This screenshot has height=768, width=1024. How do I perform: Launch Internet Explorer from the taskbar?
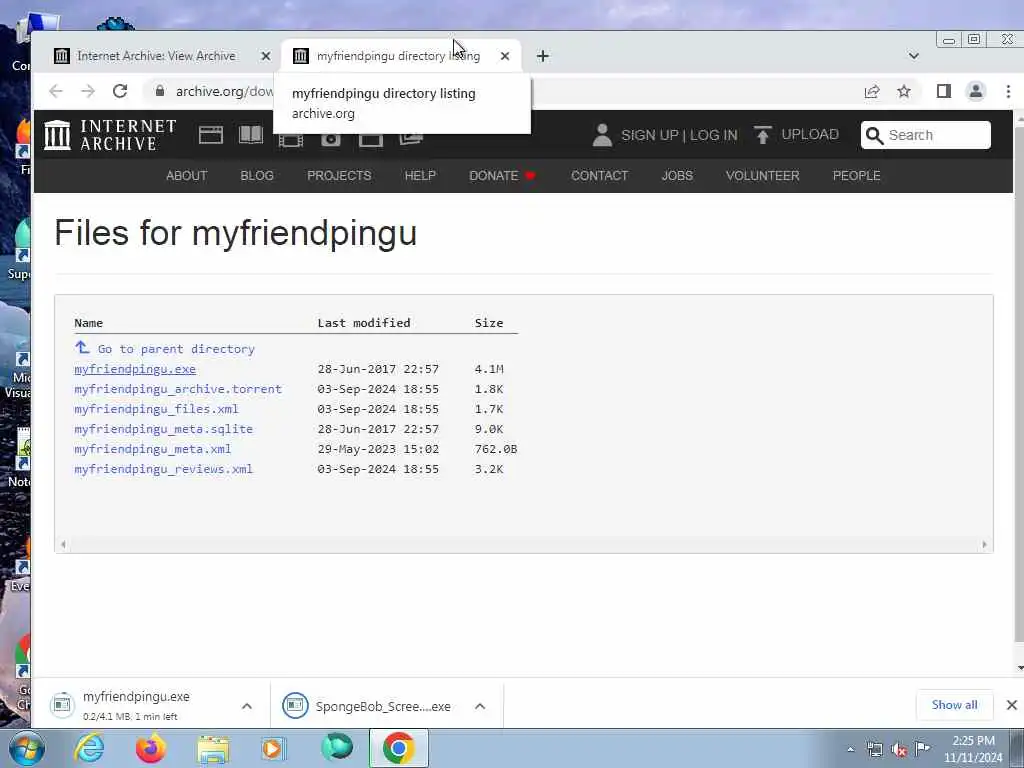(89, 748)
